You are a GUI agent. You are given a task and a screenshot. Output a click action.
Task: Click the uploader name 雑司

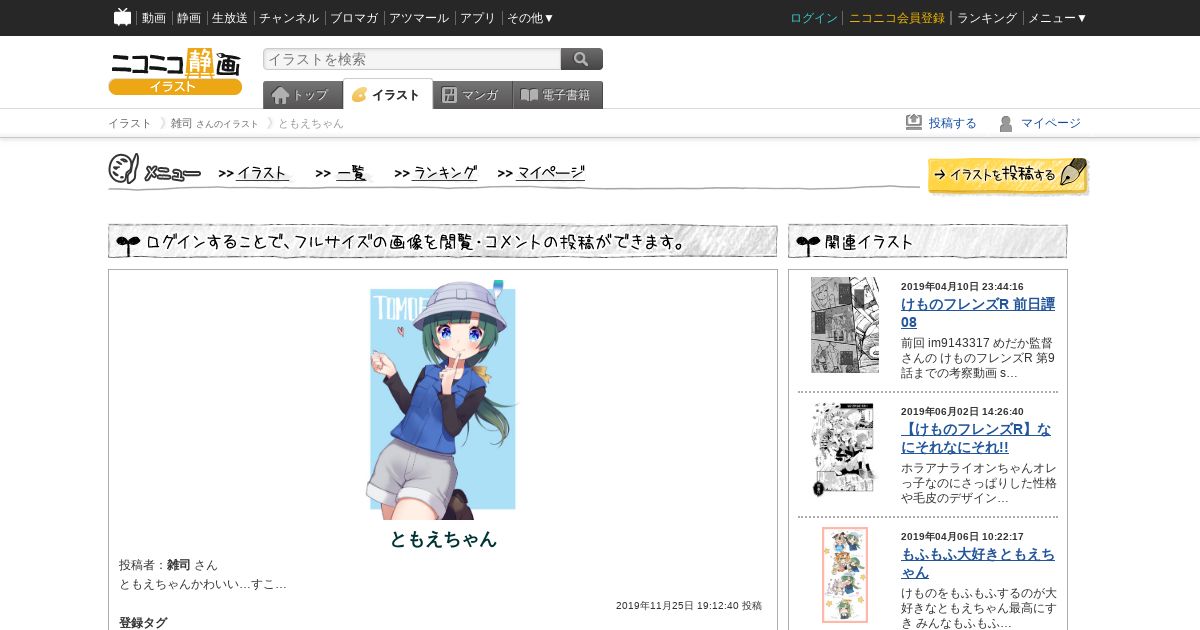[x=178, y=565]
